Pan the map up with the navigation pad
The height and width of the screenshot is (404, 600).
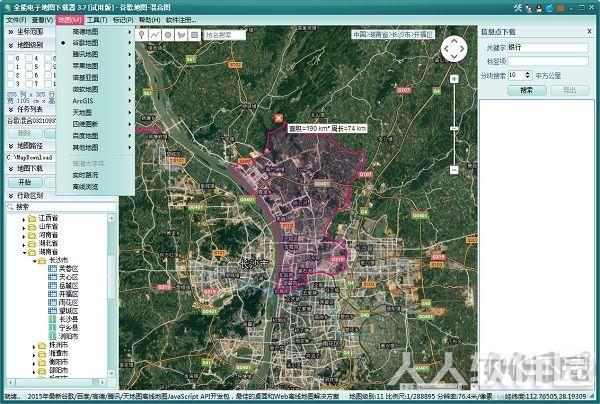point(454,40)
